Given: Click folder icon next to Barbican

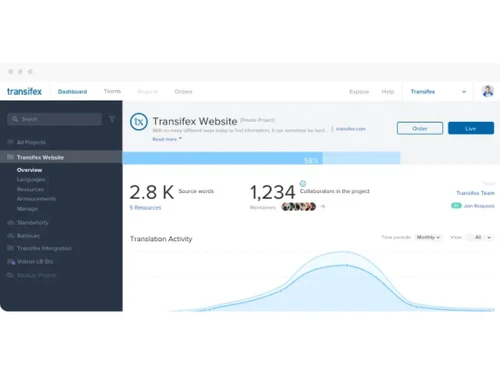Looking at the screenshot, I should click(10, 235).
